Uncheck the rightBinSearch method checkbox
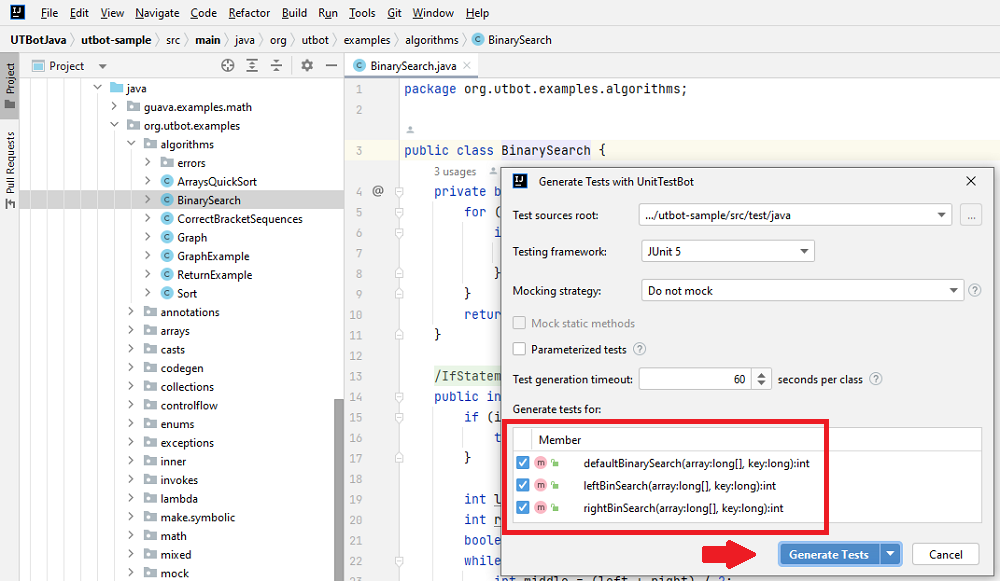1000x581 pixels. point(523,508)
